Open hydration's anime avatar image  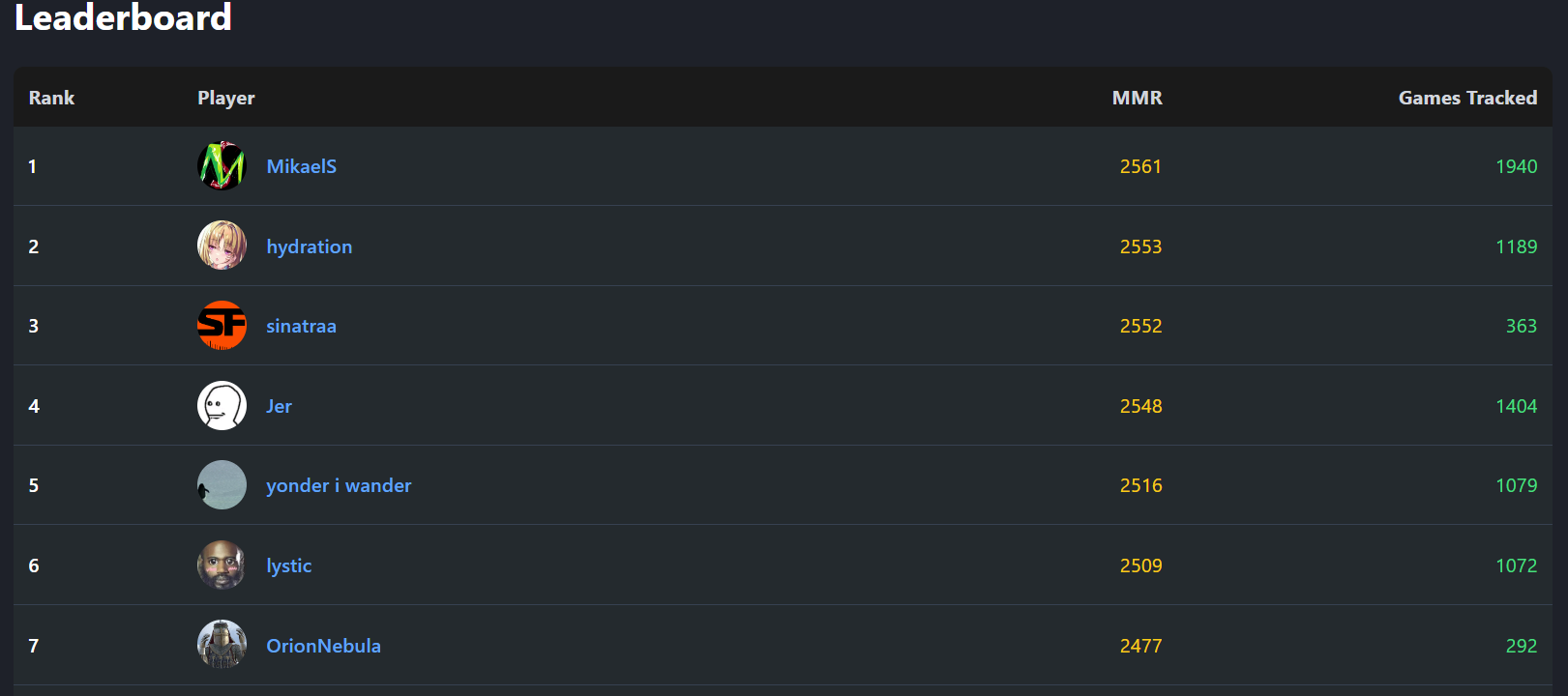click(x=222, y=246)
